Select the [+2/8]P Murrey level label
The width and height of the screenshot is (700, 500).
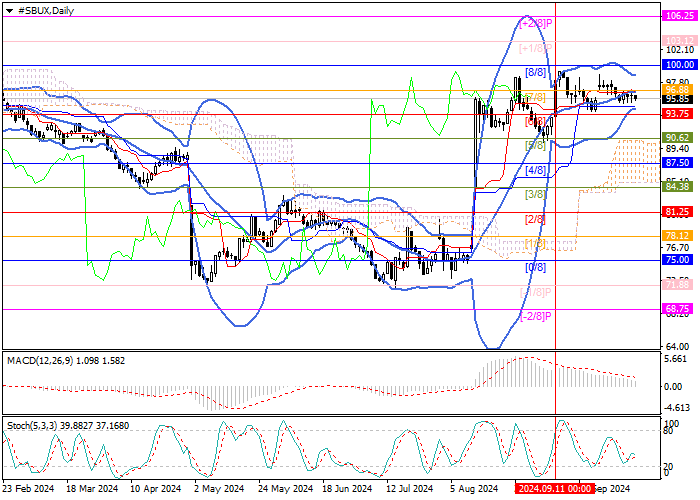click(537, 23)
